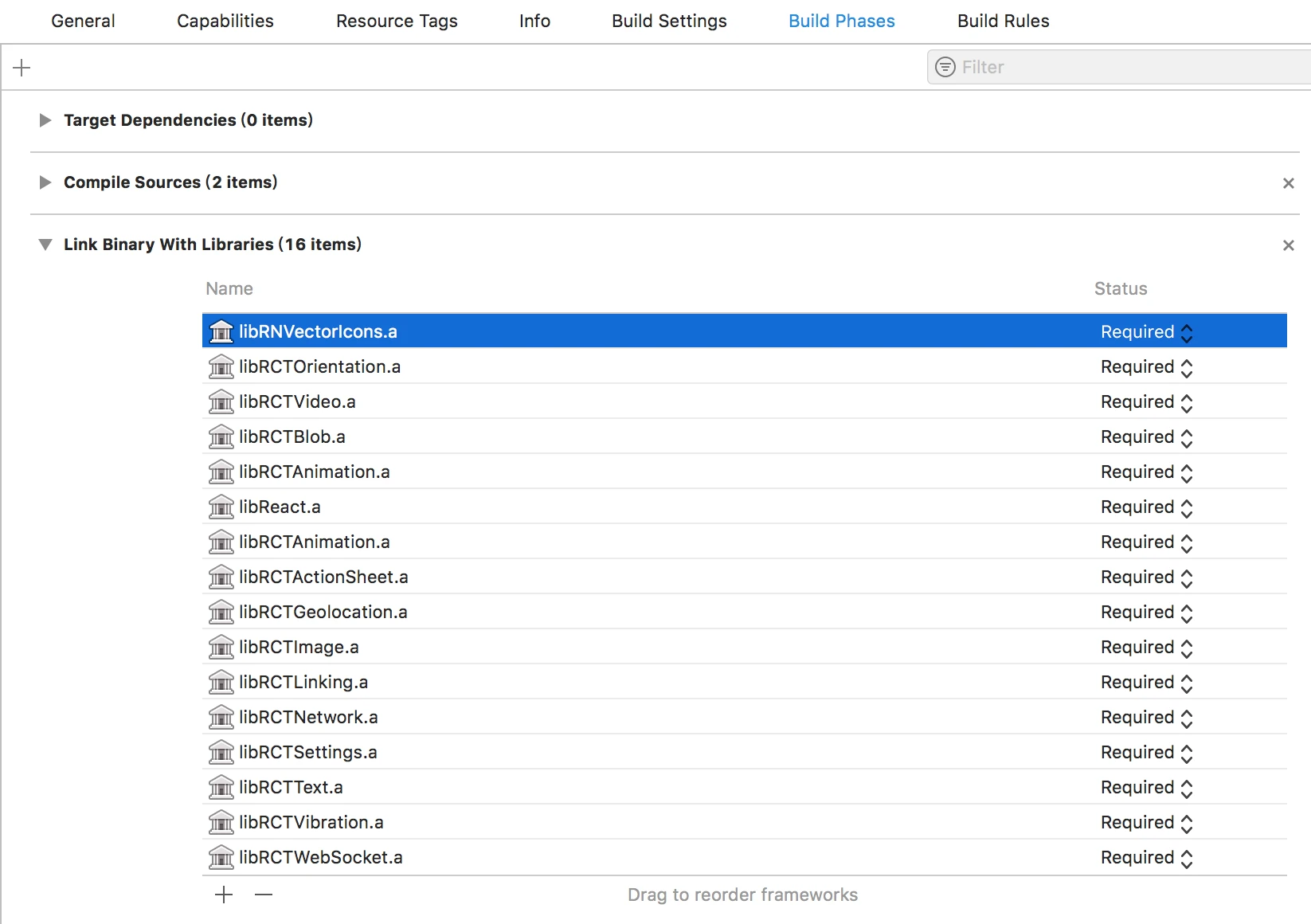The image size is (1311, 924).
Task: Open status dropdown for libRCTWebSocket.a
Action: 1146,858
